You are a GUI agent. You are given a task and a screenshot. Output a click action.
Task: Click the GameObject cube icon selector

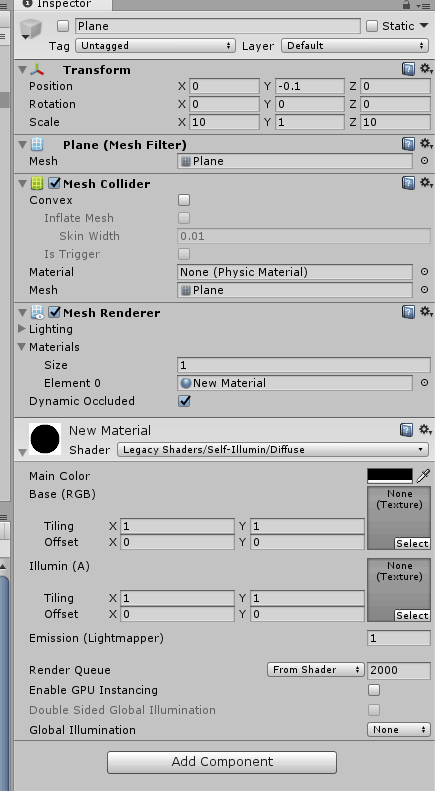(x=30, y=28)
